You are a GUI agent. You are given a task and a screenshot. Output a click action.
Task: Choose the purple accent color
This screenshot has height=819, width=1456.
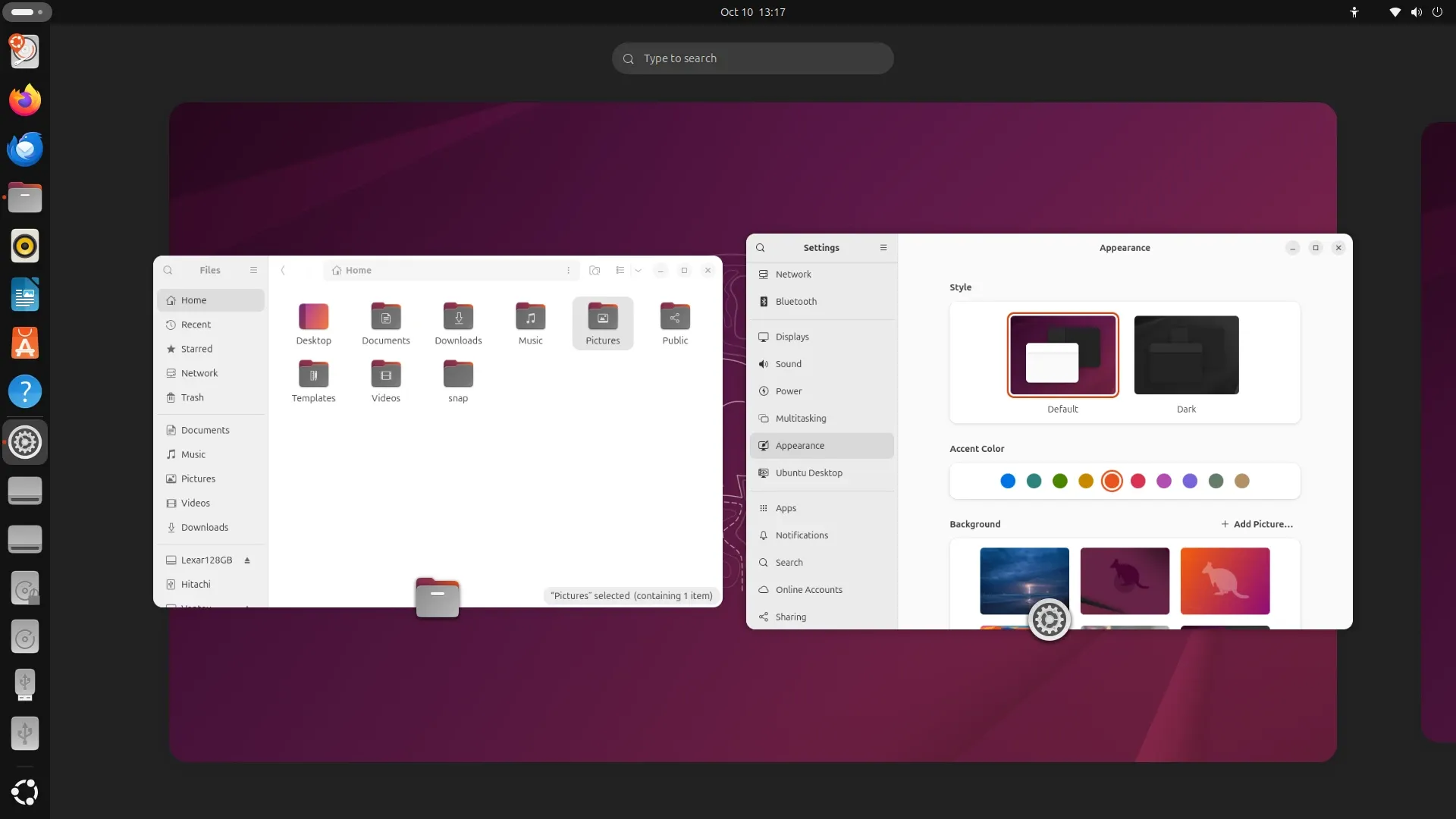[1190, 481]
